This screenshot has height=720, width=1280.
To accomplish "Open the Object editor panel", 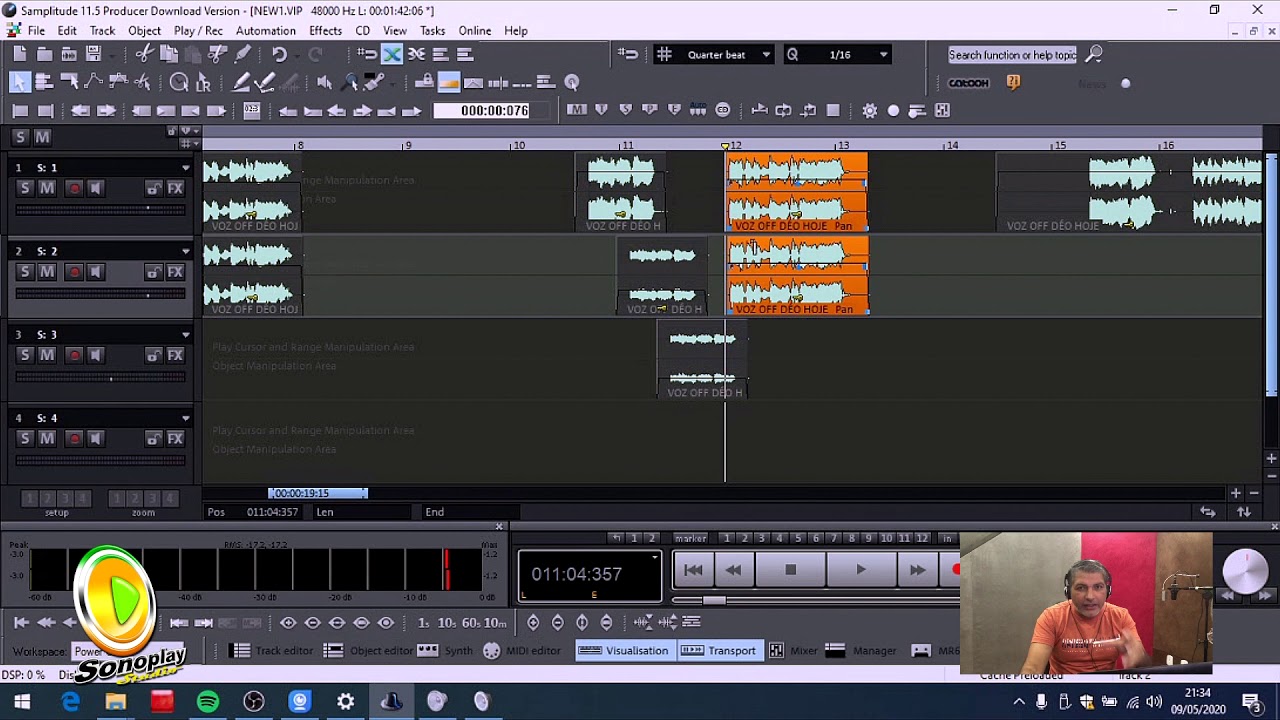I will (x=368, y=650).
